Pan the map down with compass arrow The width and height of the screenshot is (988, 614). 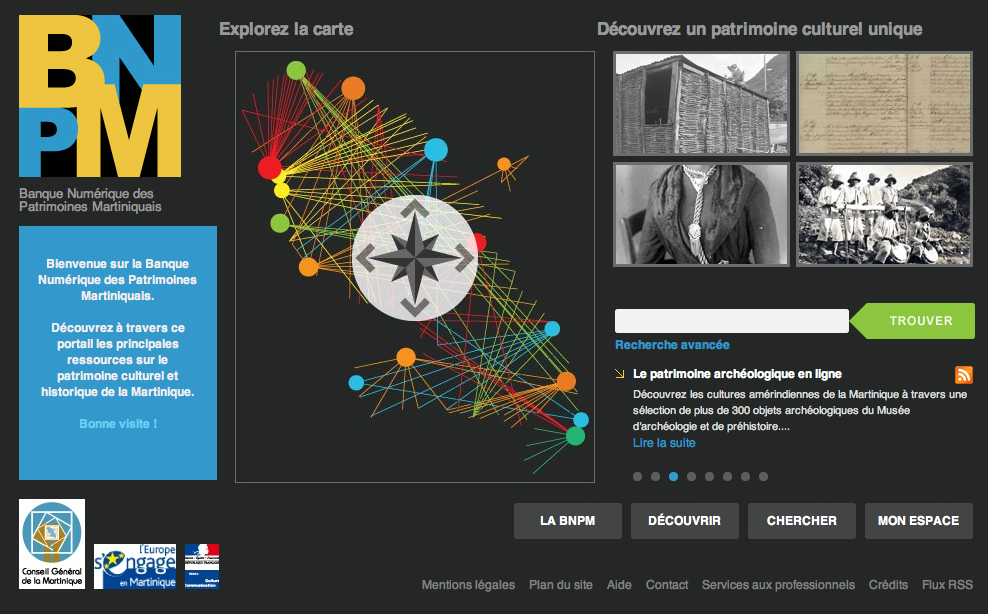(415, 308)
